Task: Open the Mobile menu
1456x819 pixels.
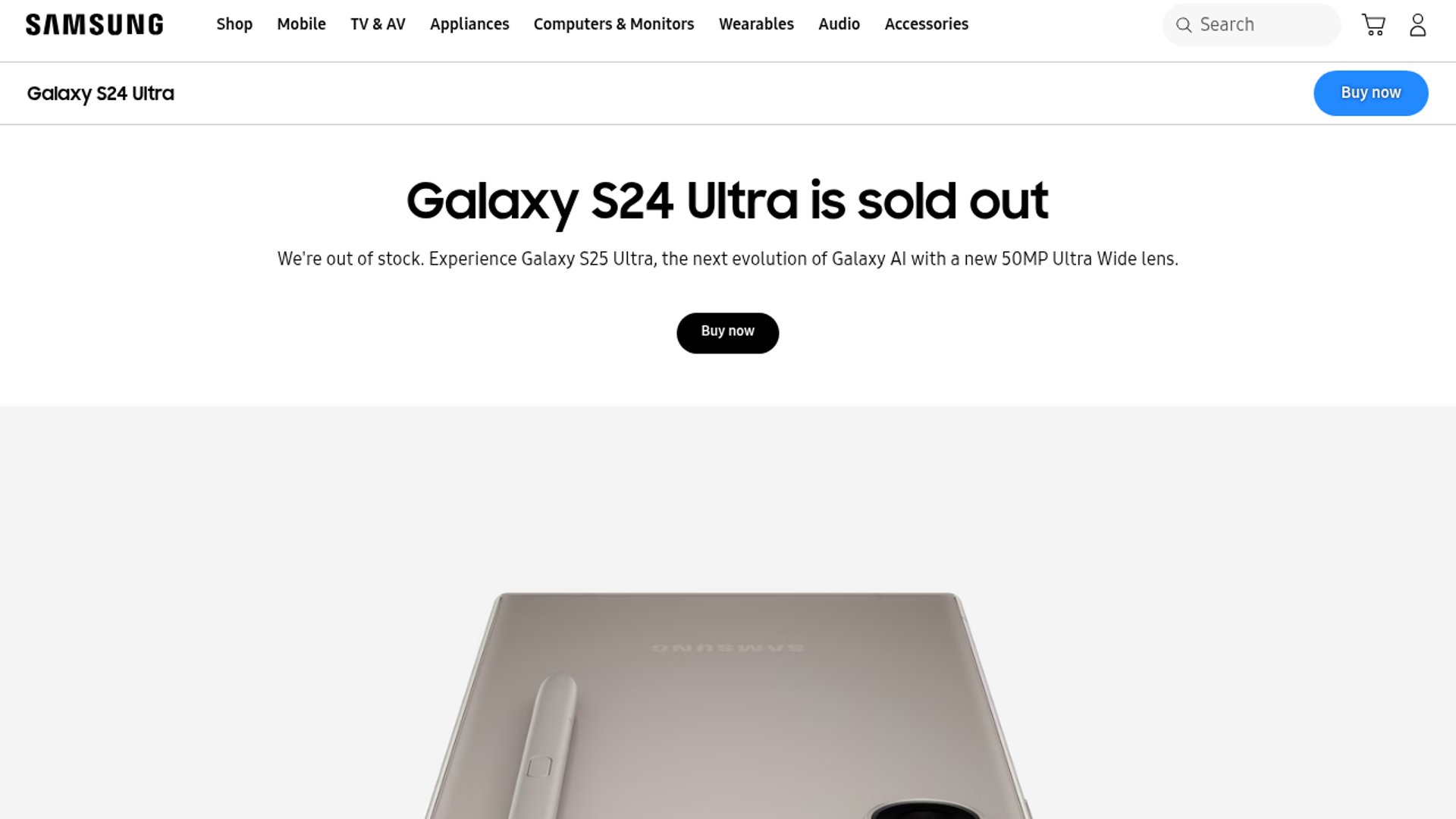Action: 301,24
